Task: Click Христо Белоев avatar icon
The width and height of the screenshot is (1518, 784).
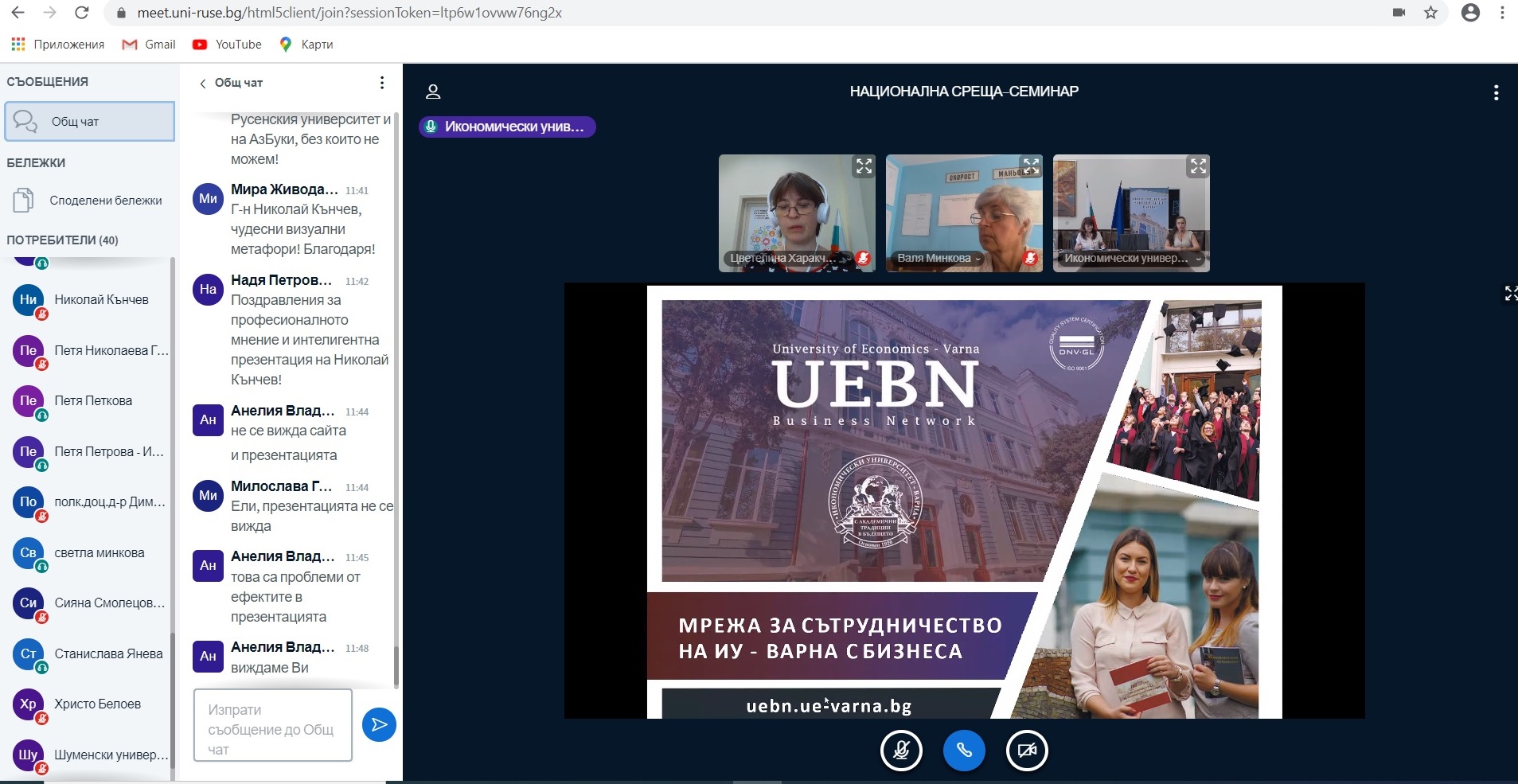Action: click(x=29, y=704)
